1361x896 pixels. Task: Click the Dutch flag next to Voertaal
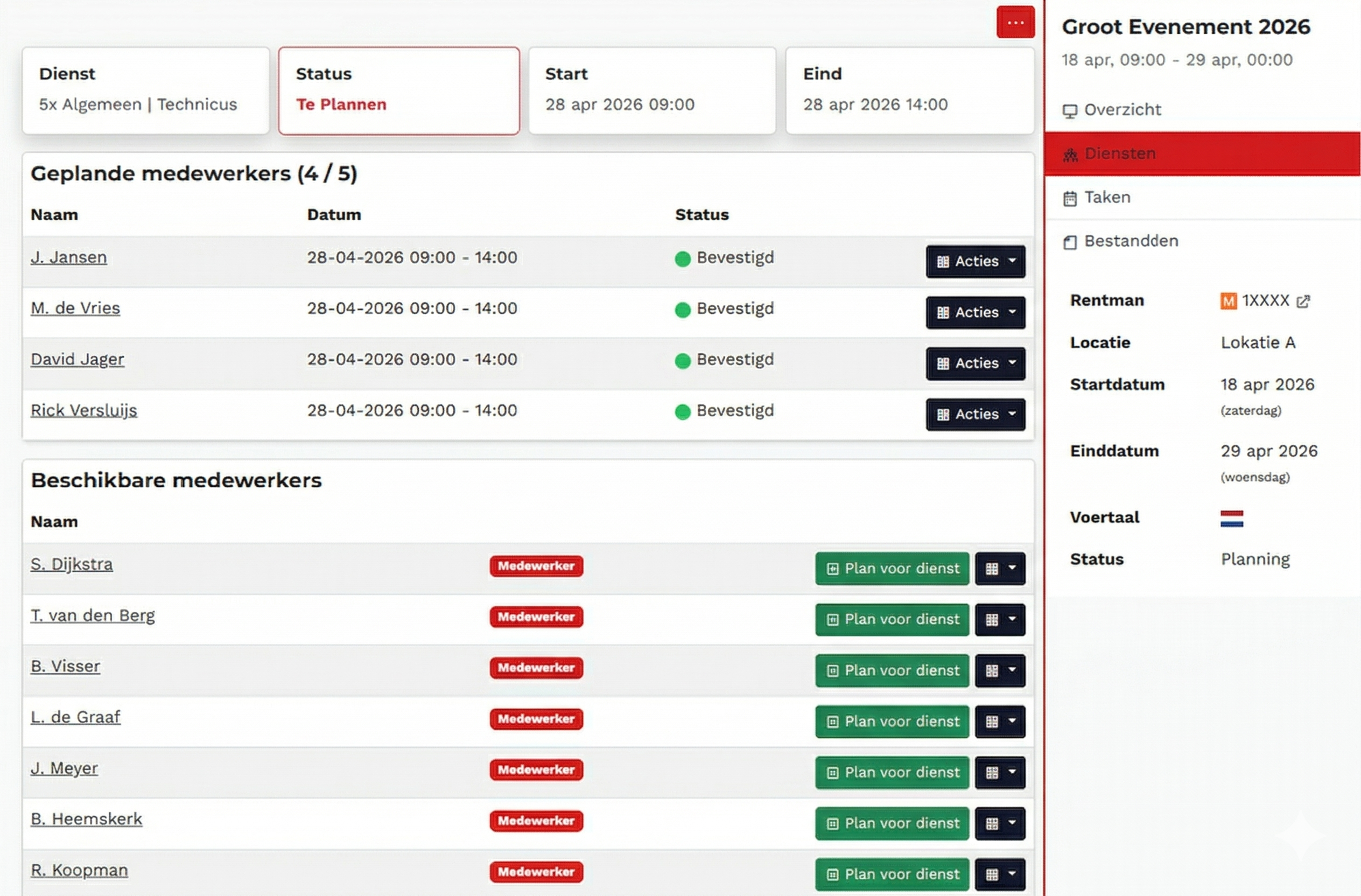tap(1232, 518)
